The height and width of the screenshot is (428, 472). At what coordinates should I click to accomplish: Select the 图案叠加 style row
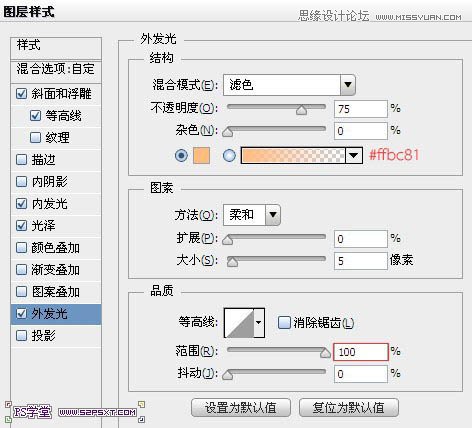56,292
